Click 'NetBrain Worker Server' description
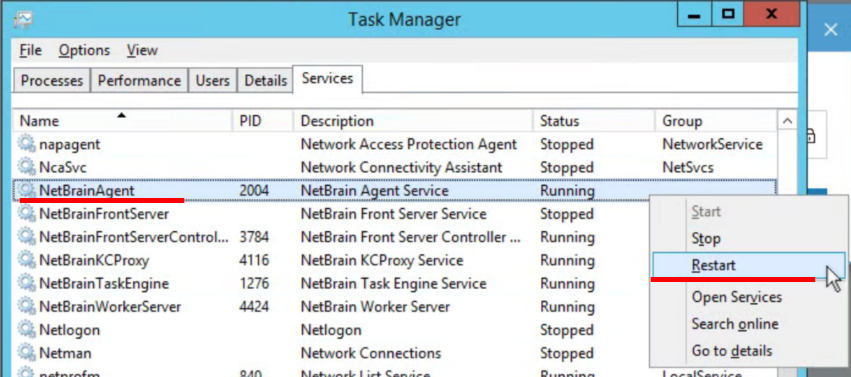This screenshot has width=851, height=377. (375, 307)
